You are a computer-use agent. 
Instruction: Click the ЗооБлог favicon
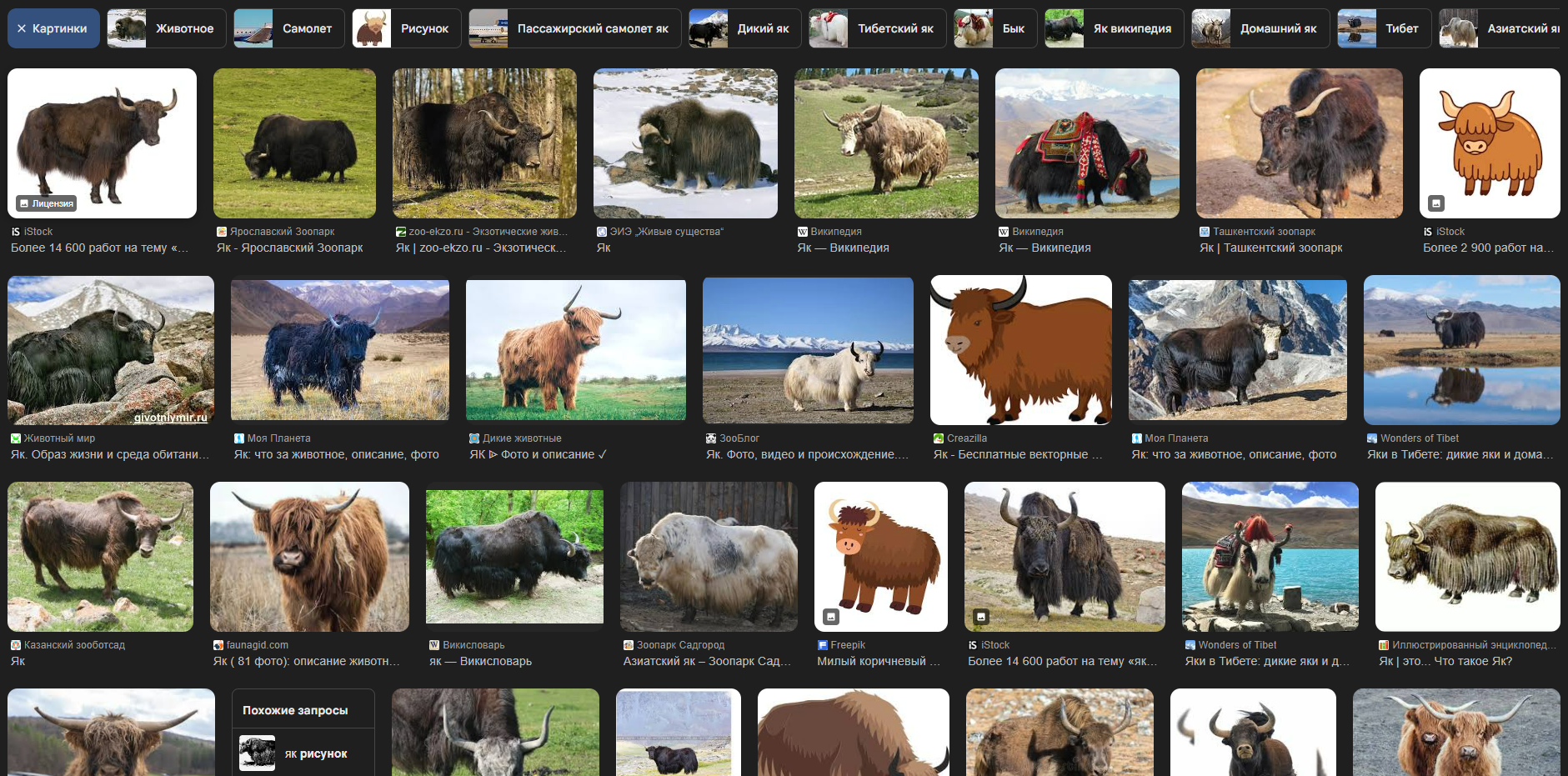711,438
